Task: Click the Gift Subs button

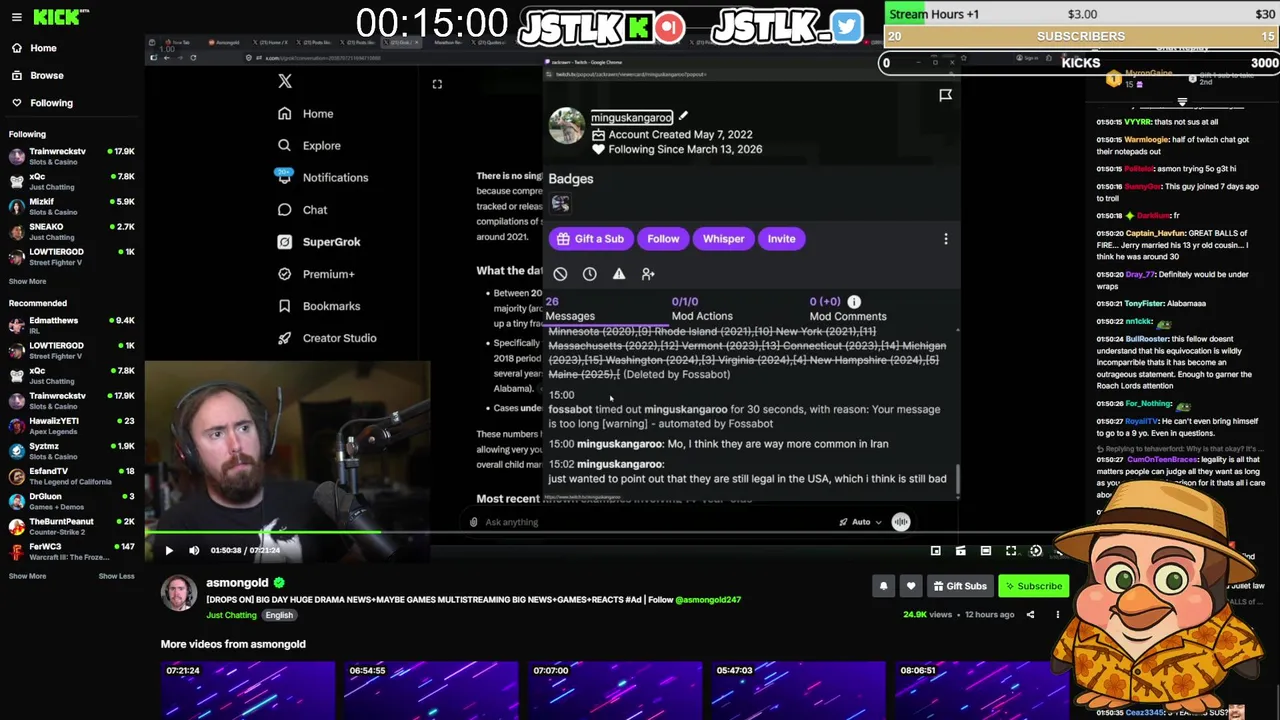Action: pyautogui.click(x=959, y=586)
